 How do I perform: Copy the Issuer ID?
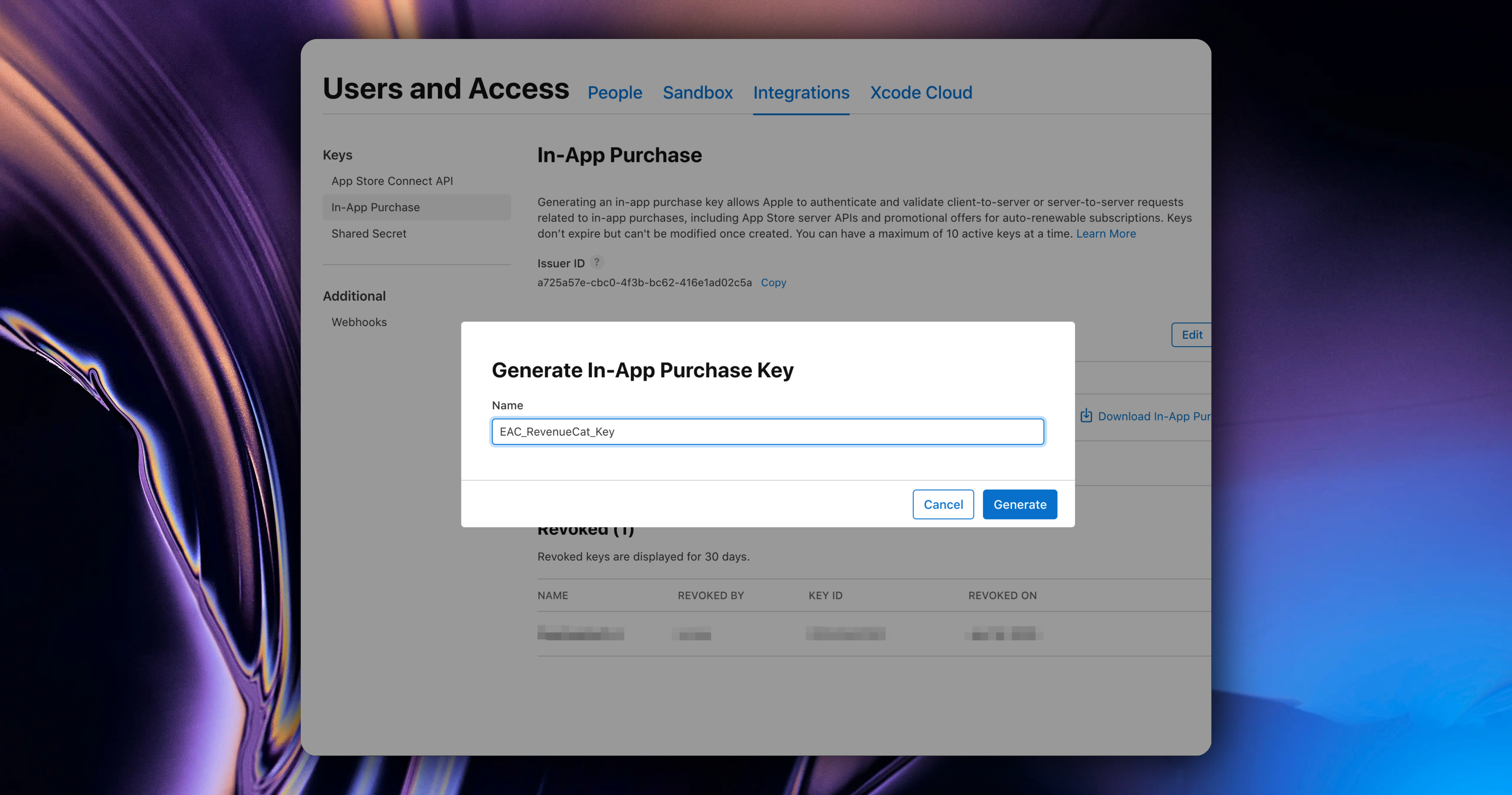pyautogui.click(x=773, y=283)
